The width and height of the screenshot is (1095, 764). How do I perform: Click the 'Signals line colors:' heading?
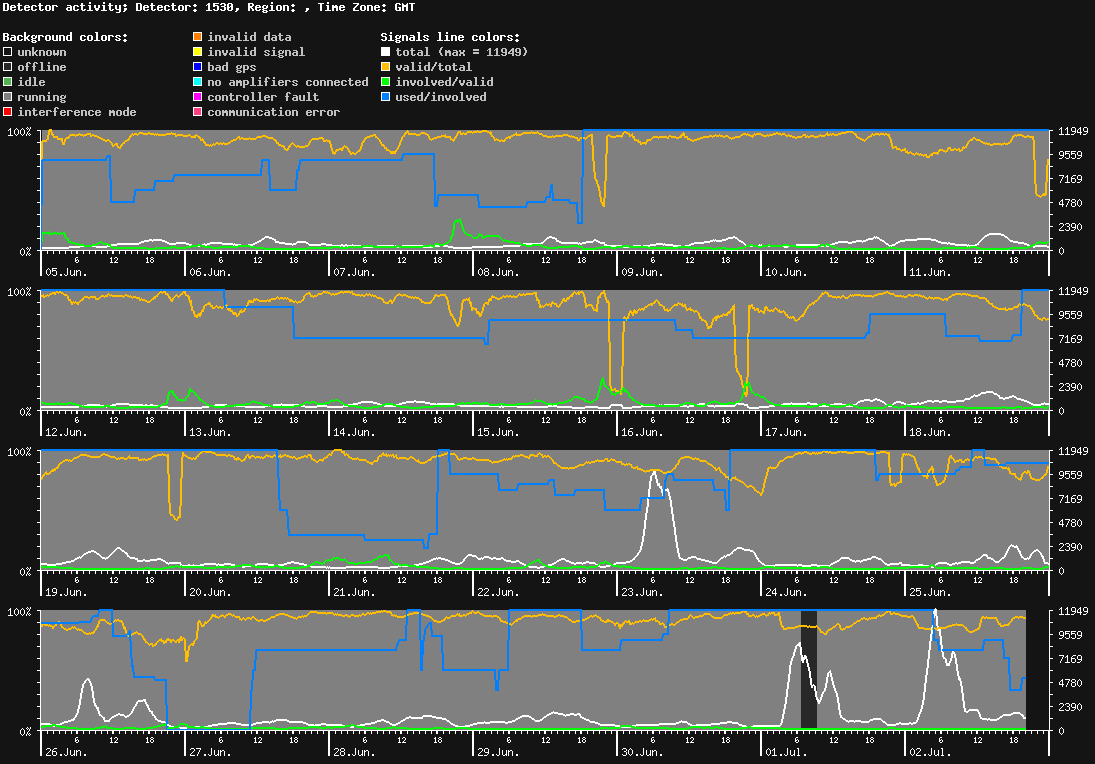(450, 37)
